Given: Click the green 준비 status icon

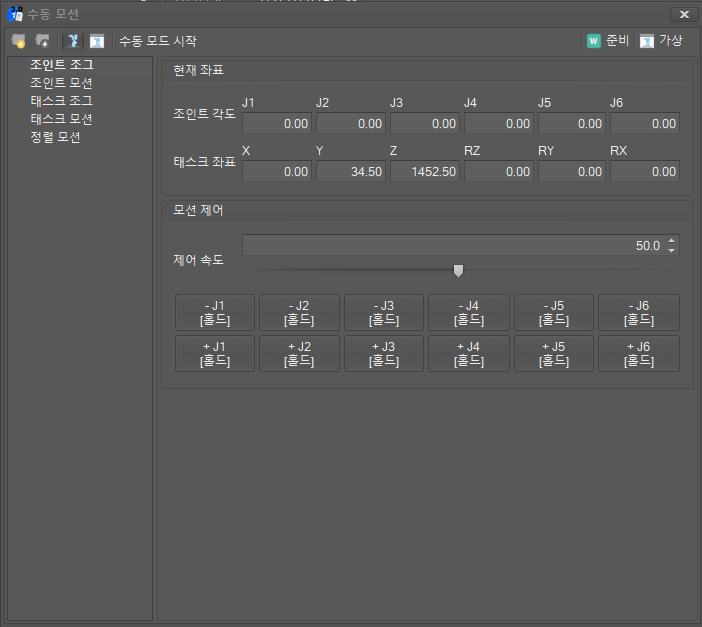Looking at the screenshot, I should click(x=594, y=41).
